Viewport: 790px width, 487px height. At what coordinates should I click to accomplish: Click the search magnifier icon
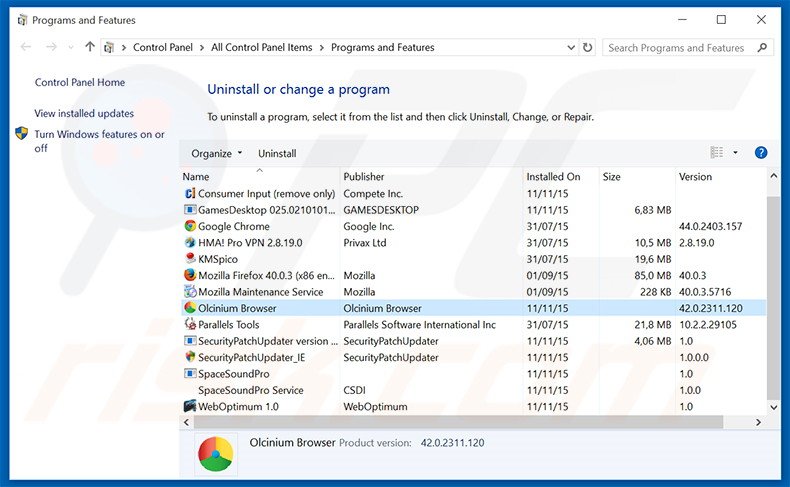click(x=762, y=47)
